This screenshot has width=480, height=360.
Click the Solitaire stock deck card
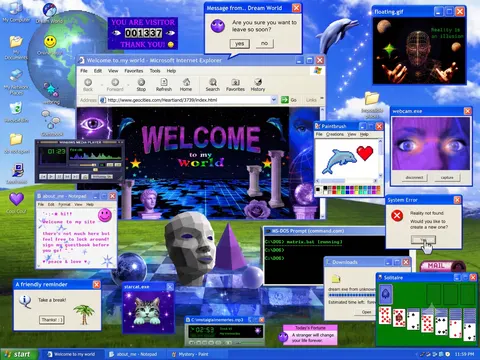point(386,294)
